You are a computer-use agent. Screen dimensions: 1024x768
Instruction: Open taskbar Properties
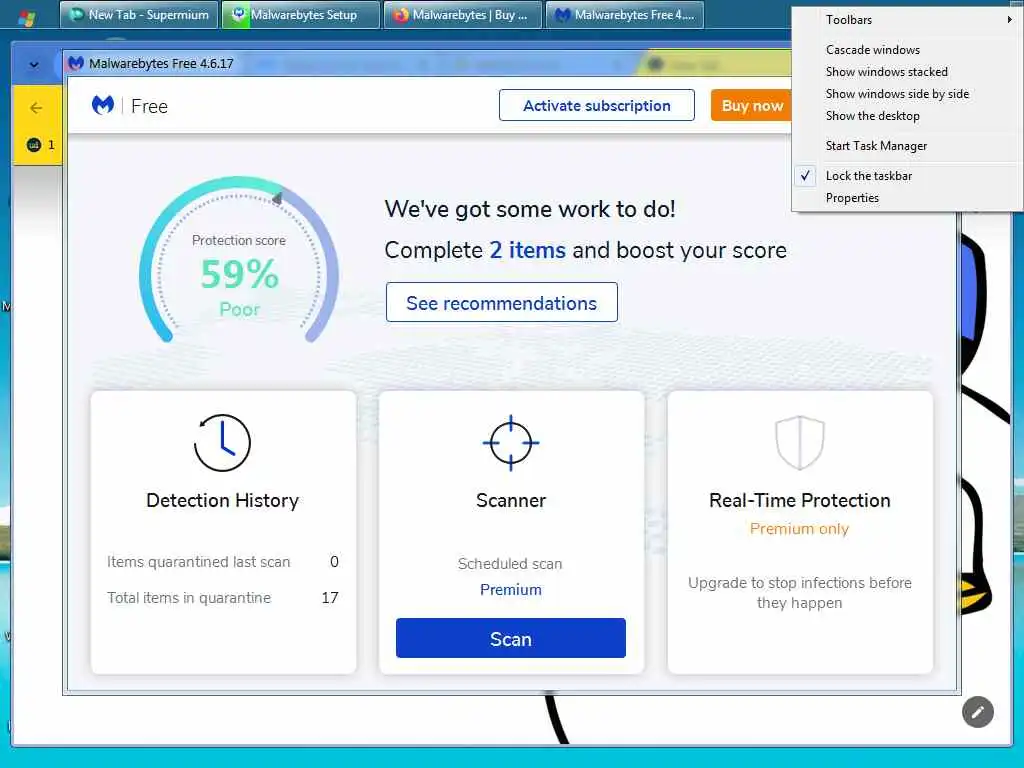[x=906, y=198]
